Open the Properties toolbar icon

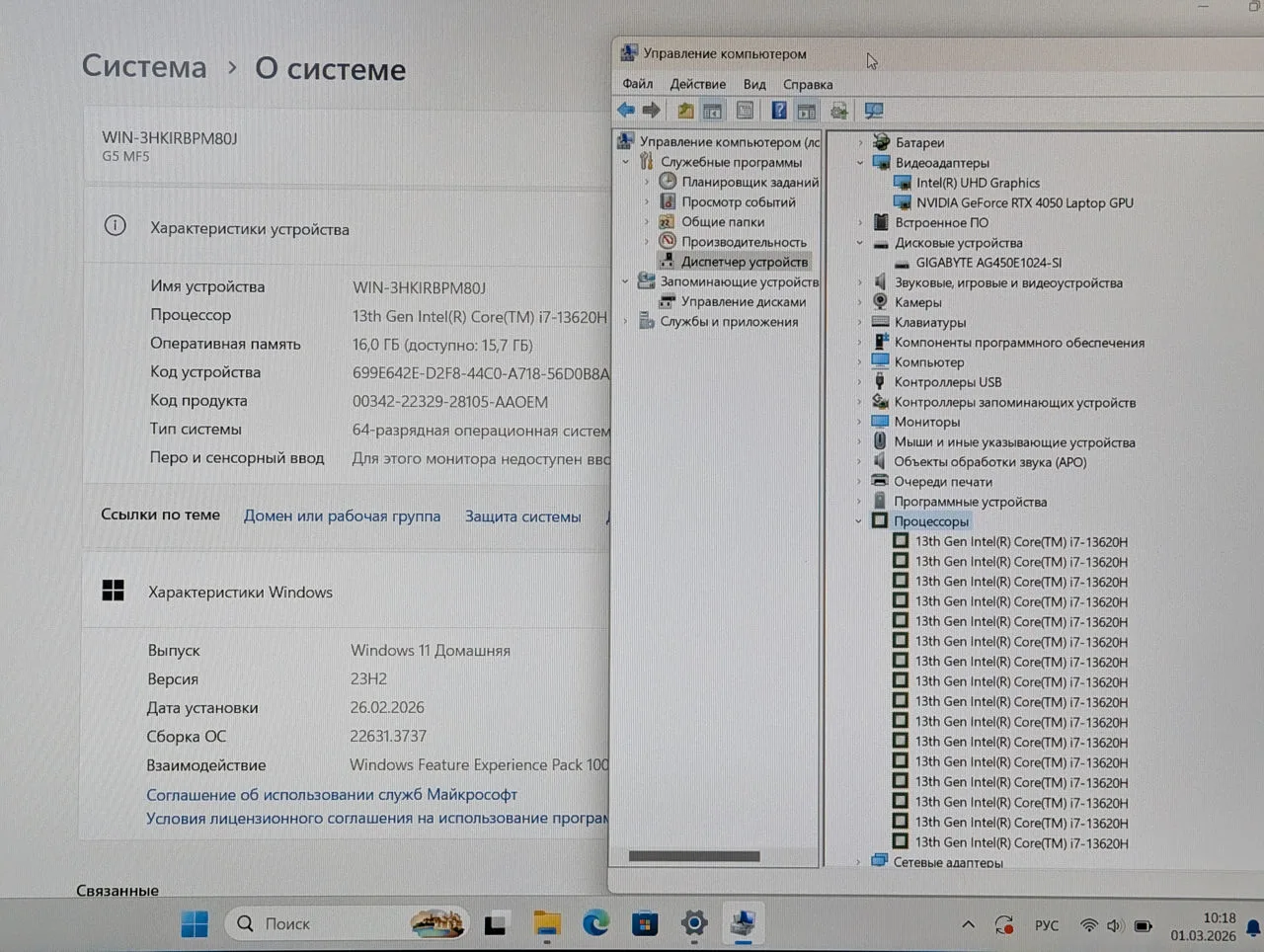click(x=746, y=111)
